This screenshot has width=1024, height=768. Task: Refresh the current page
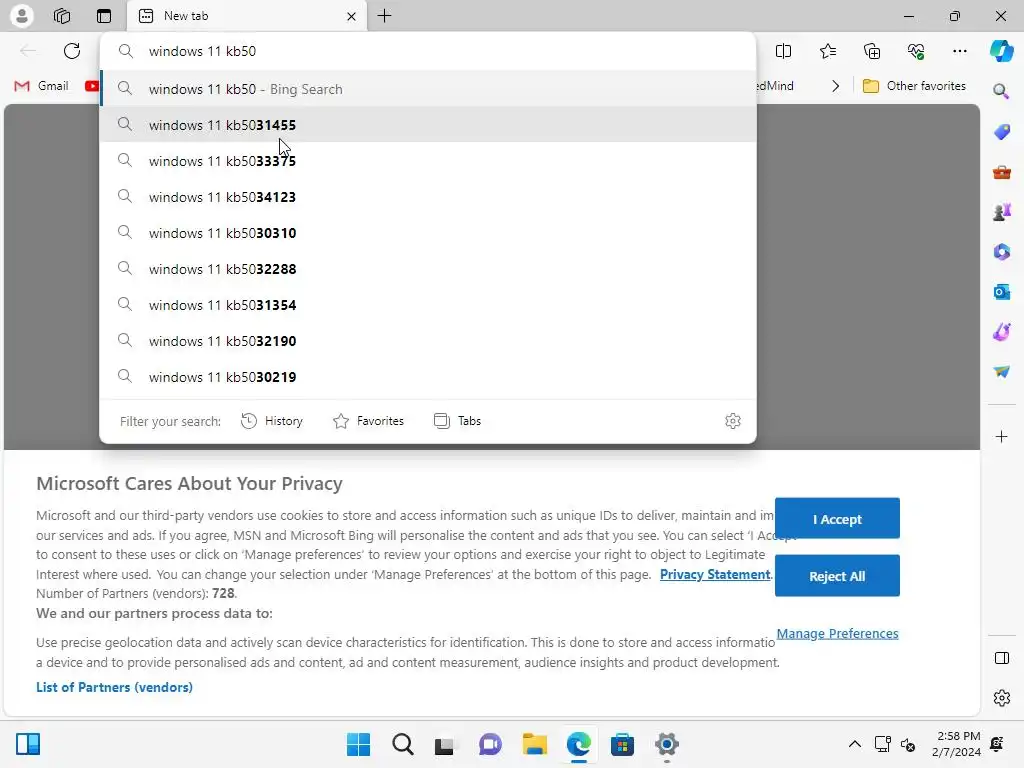pyautogui.click(x=72, y=51)
